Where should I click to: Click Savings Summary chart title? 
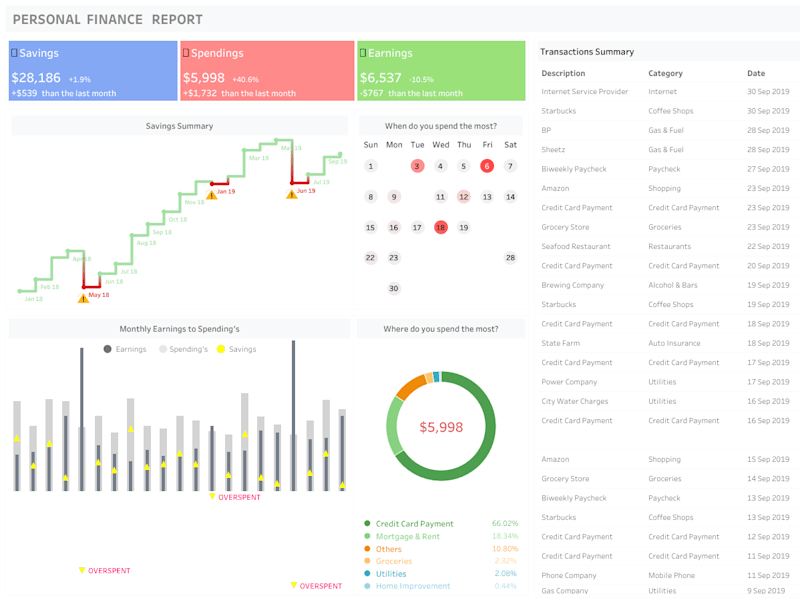179,126
